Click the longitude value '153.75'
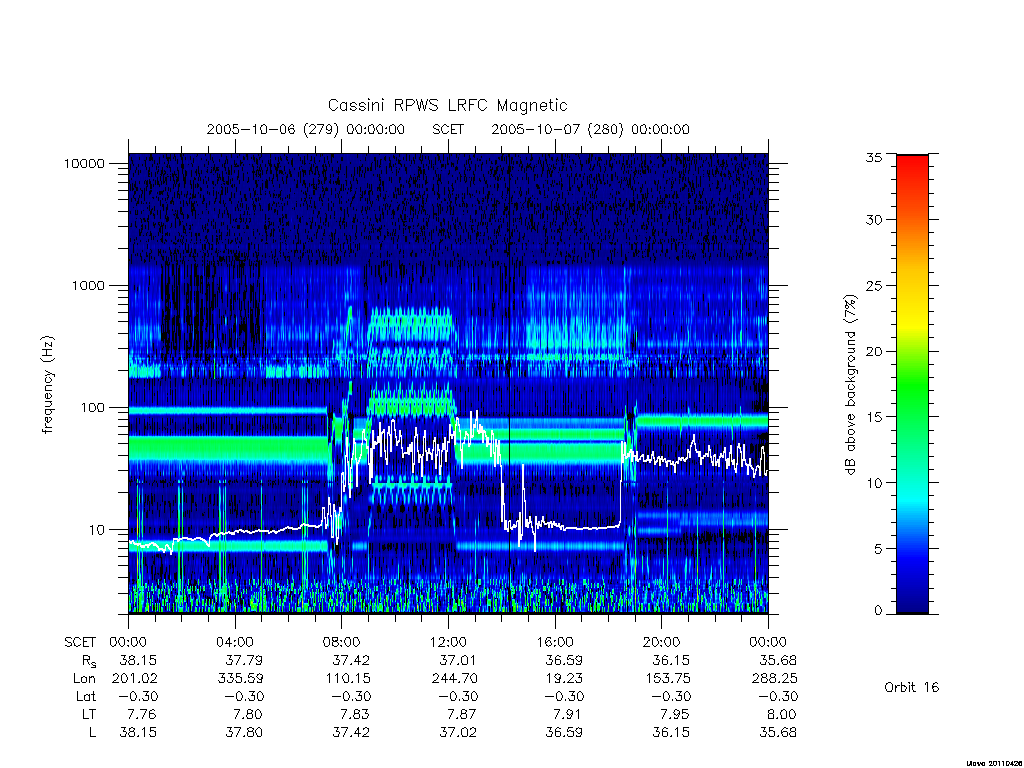 pyautogui.click(x=667, y=679)
